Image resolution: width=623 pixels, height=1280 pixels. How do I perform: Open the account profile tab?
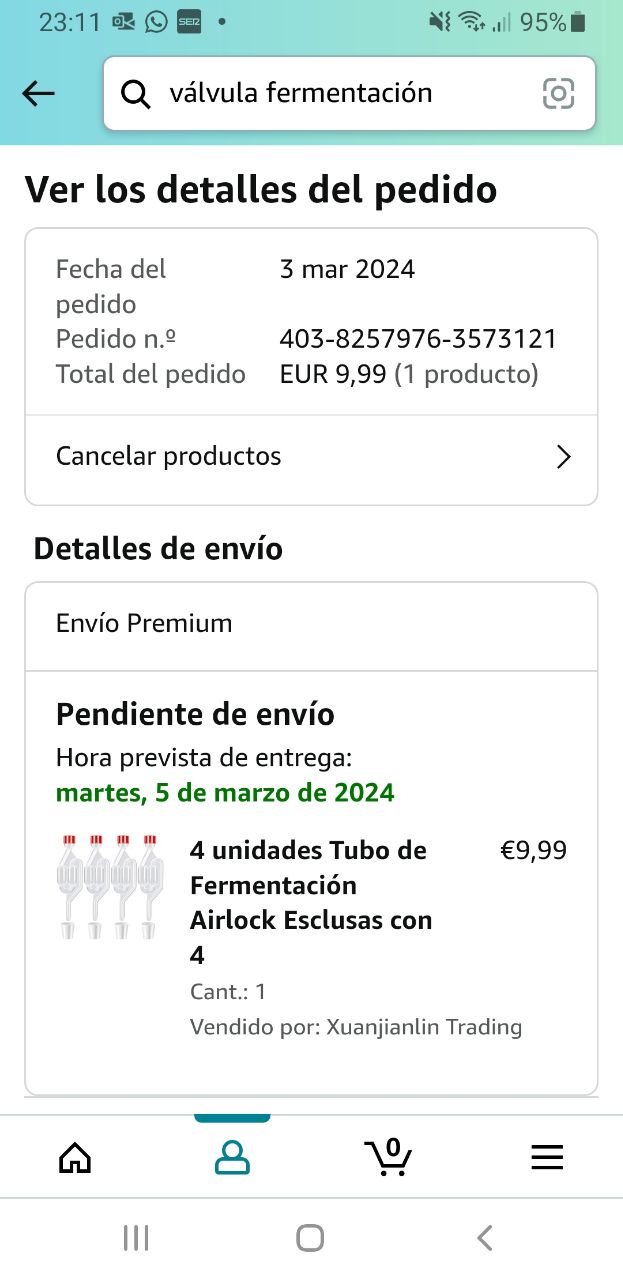point(232,1157)
